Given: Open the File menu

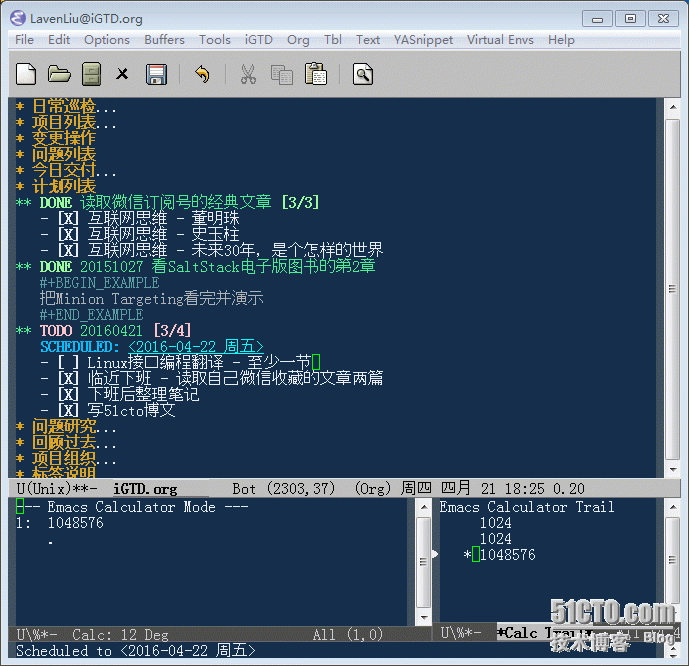Looking at the screenshot, I should (x=24, y=40).
